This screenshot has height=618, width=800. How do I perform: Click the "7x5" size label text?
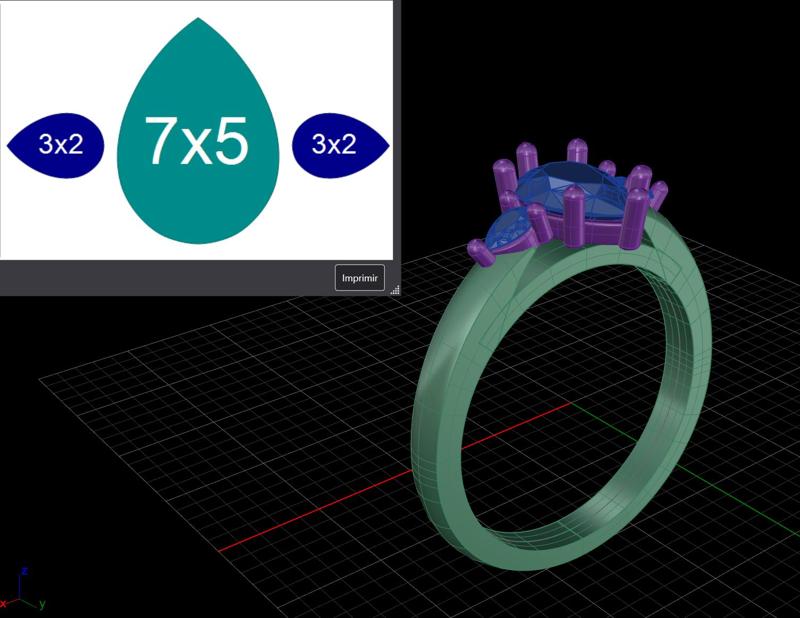click(x=197, y=141)
